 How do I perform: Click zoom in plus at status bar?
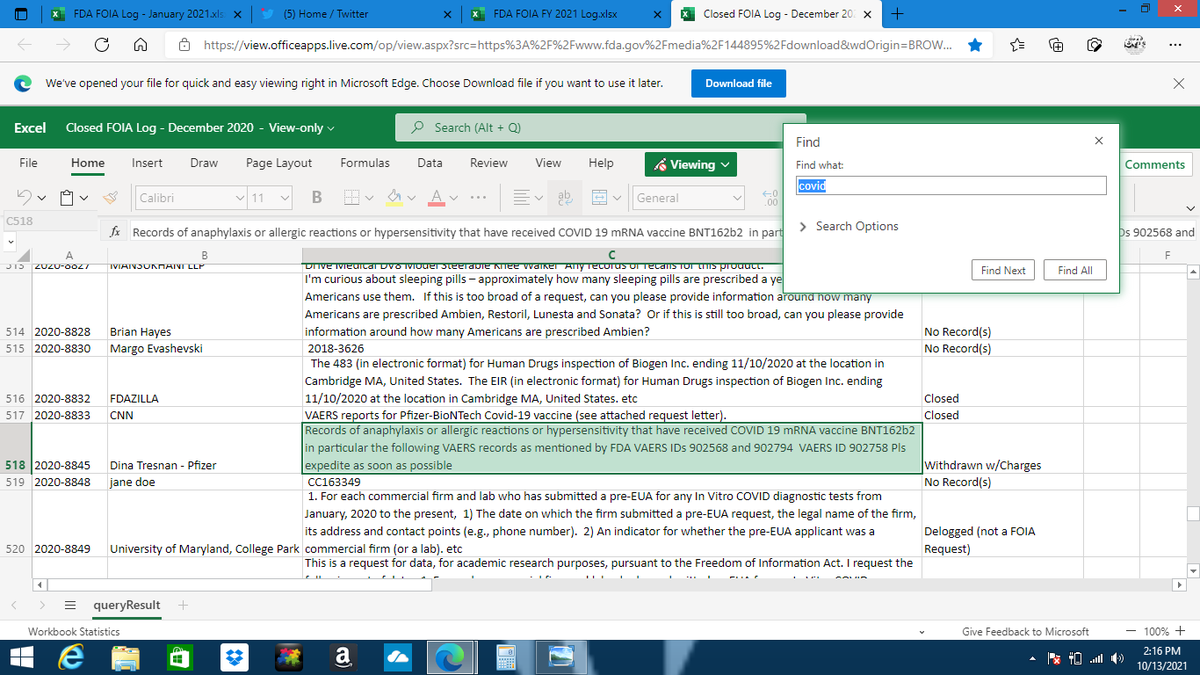click(x=1181, y=631)
